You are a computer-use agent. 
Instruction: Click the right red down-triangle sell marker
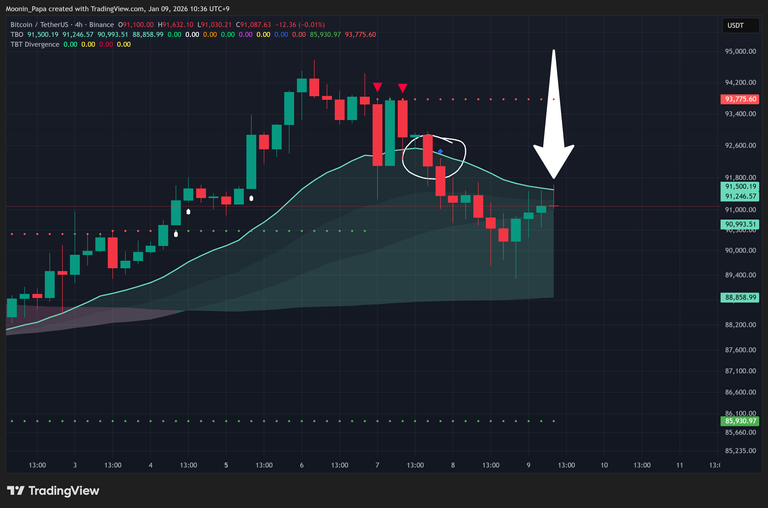tap(402, 88)
